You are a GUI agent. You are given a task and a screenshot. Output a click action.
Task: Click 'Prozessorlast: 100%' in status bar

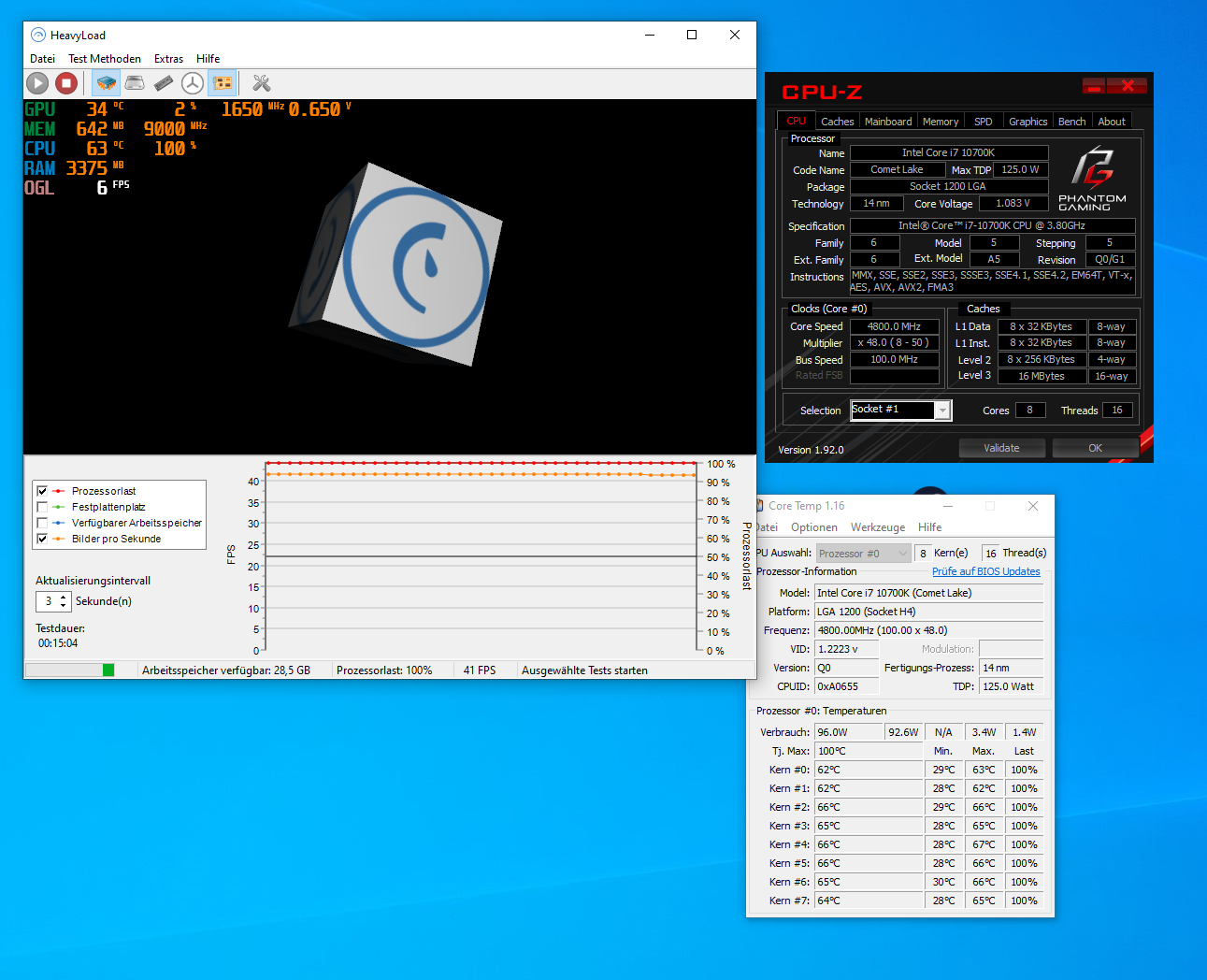click(384, 670)
